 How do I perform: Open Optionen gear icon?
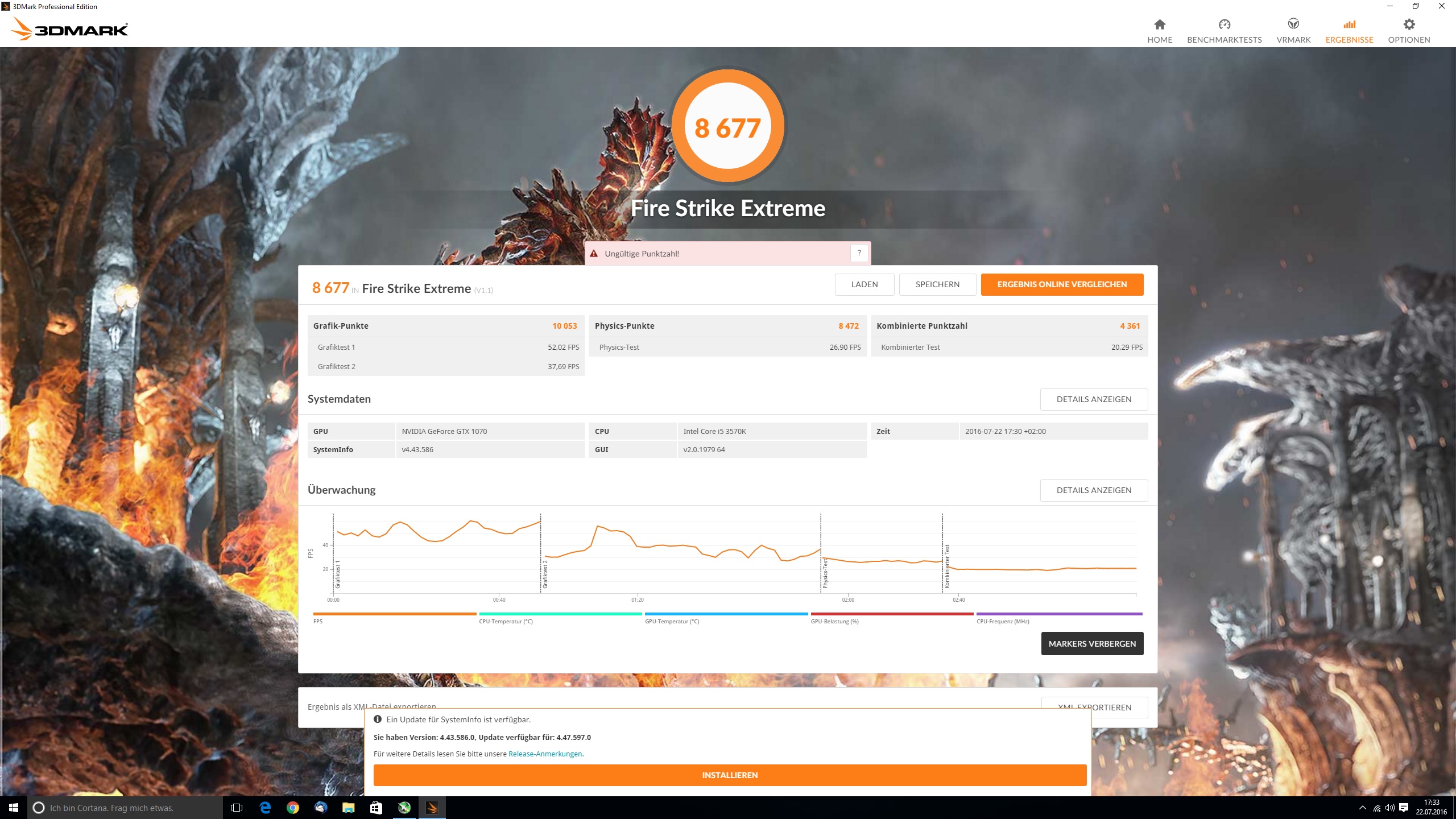point(1408,24)
